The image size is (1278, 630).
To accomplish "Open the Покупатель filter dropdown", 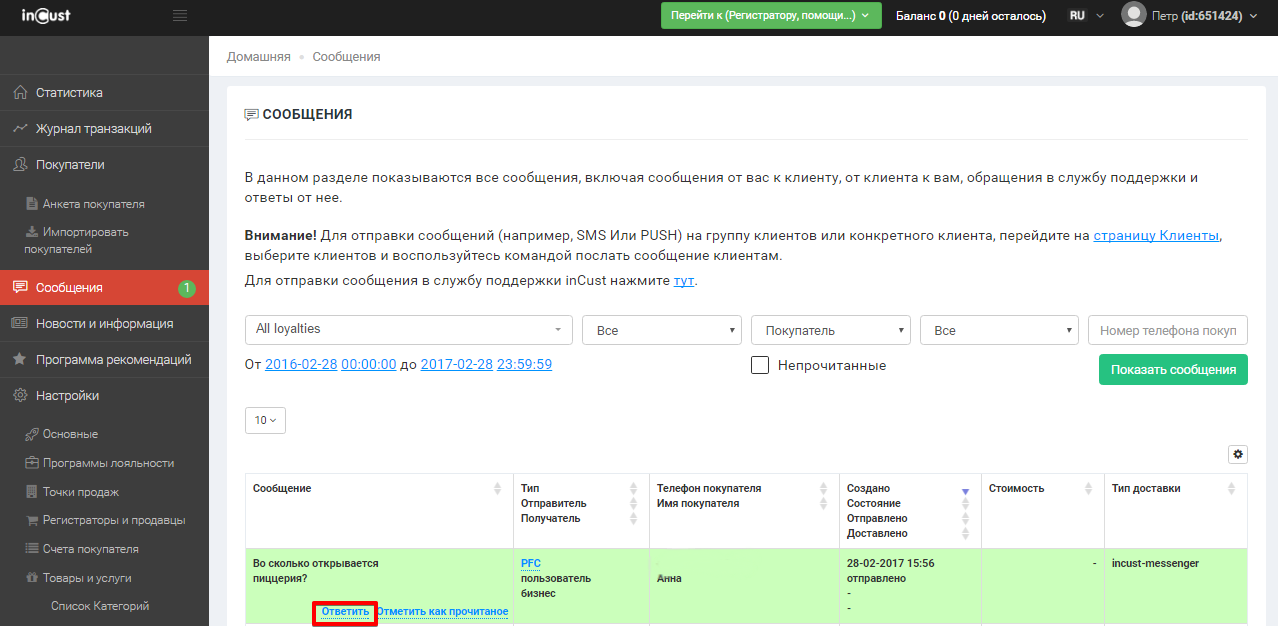I will coord(831,330).
